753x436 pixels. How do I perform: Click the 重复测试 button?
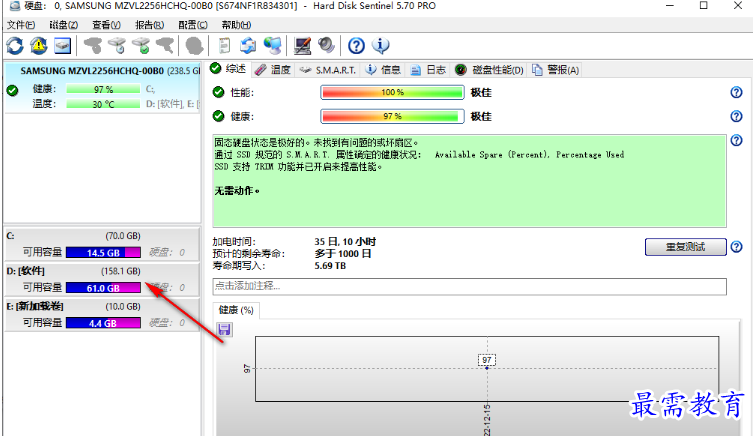click(685, 247)
